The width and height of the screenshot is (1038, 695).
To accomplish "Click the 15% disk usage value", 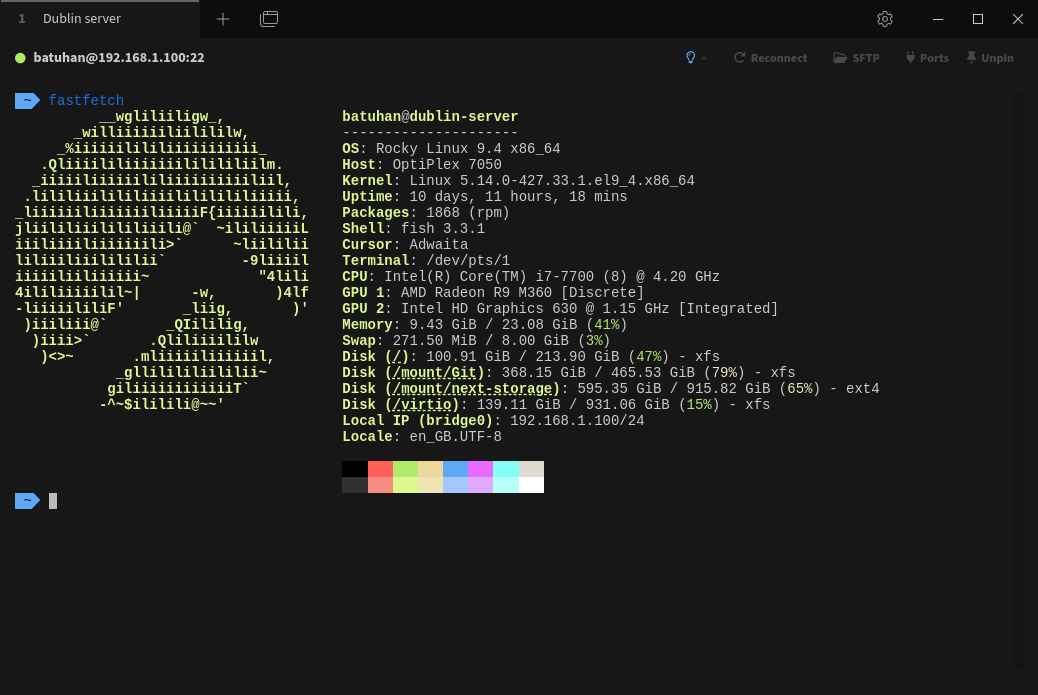I will click(699, 404).
